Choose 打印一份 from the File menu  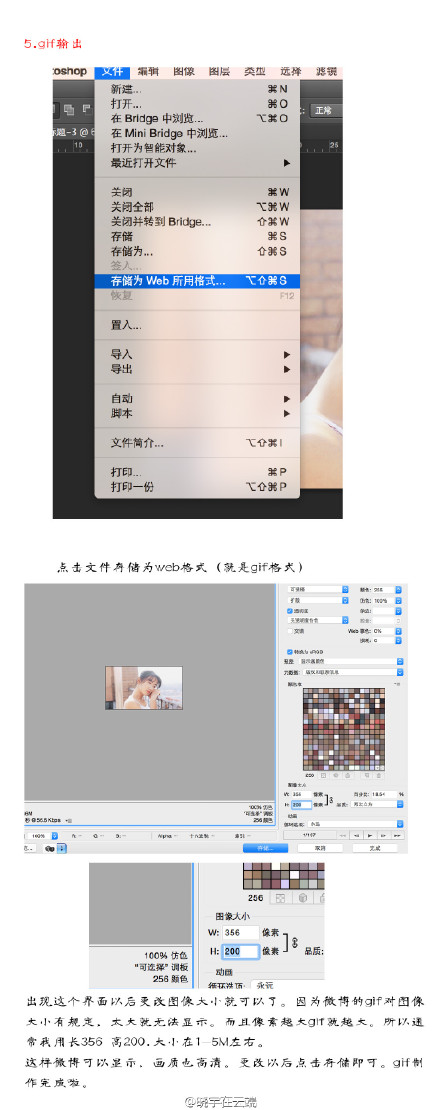click(197, 487)
